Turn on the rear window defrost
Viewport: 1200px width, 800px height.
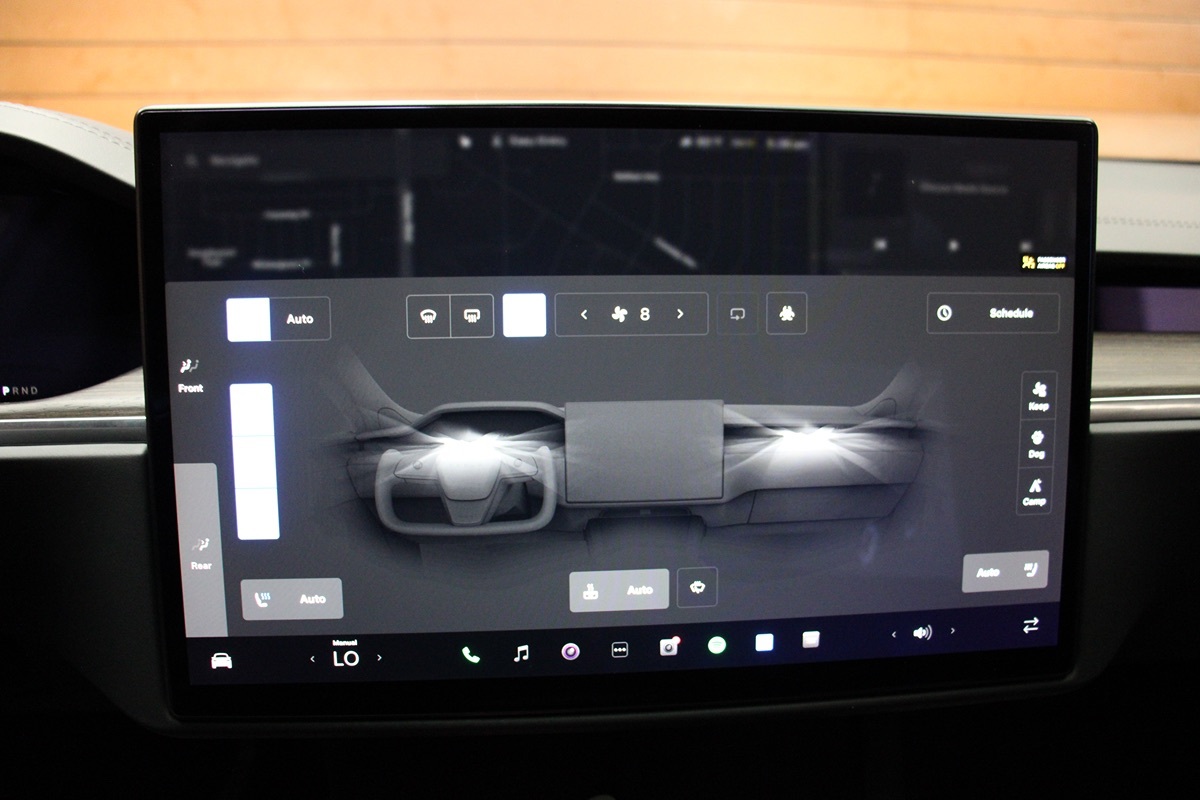point(472,315)
